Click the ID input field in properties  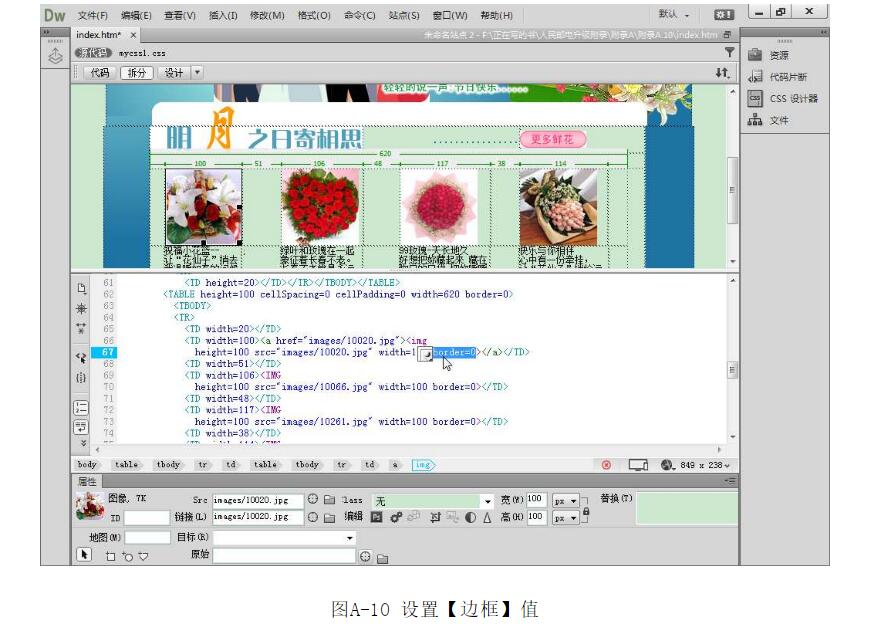tap(147, 517)
